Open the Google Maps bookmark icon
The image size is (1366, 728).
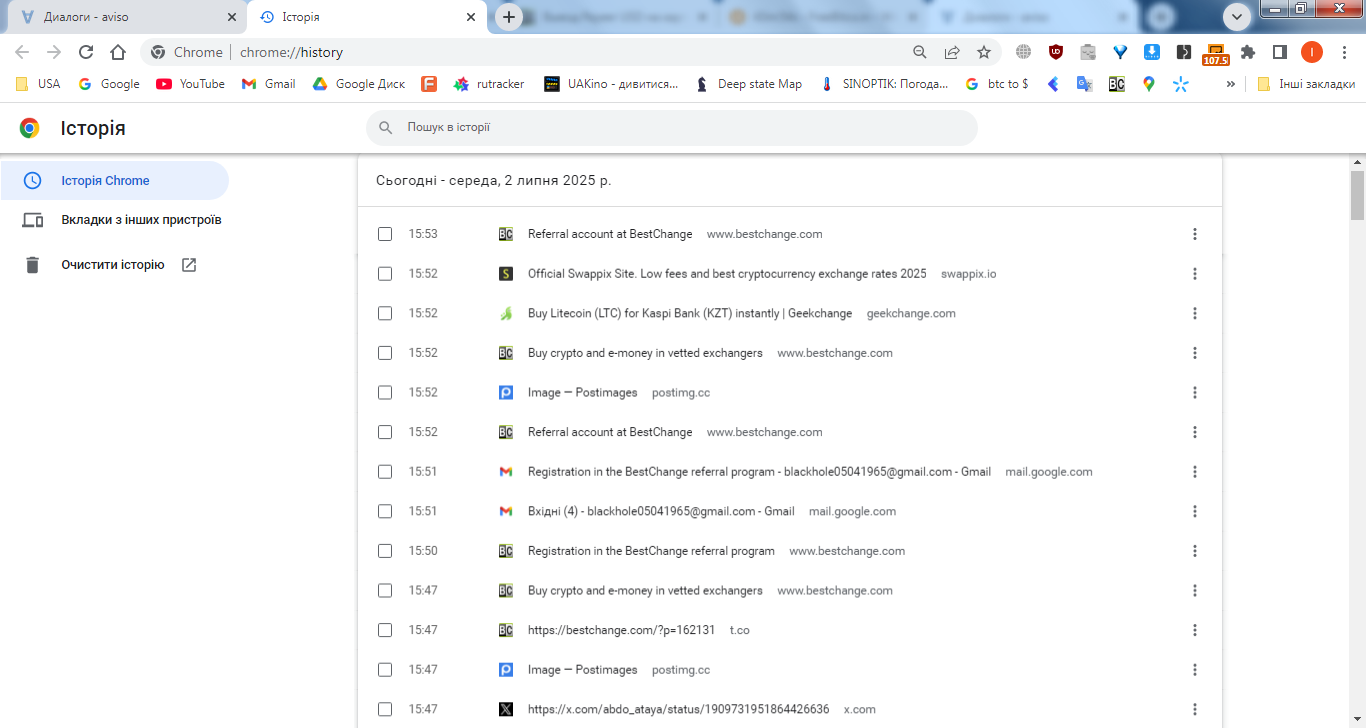1149,84
